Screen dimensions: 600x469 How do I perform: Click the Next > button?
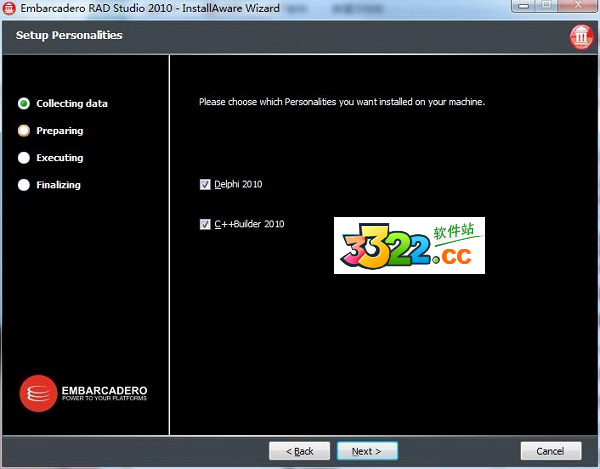point(367,451)
